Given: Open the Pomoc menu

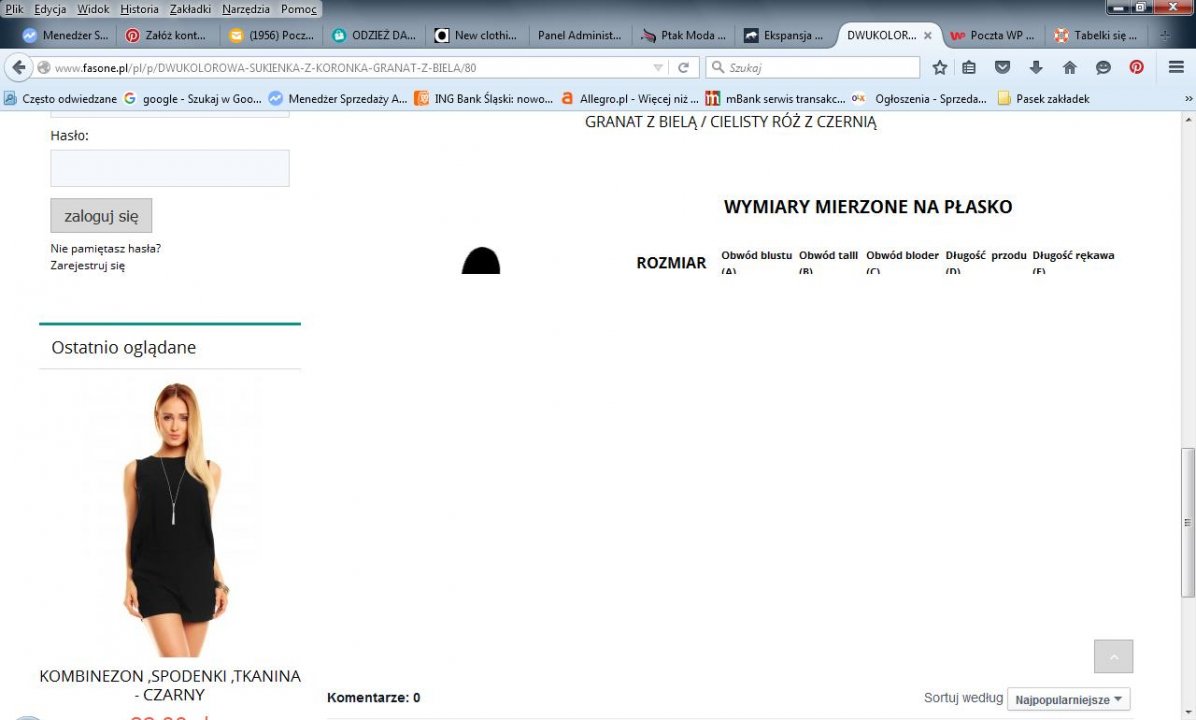Looking at the screenshot, I should pos(298,9).
